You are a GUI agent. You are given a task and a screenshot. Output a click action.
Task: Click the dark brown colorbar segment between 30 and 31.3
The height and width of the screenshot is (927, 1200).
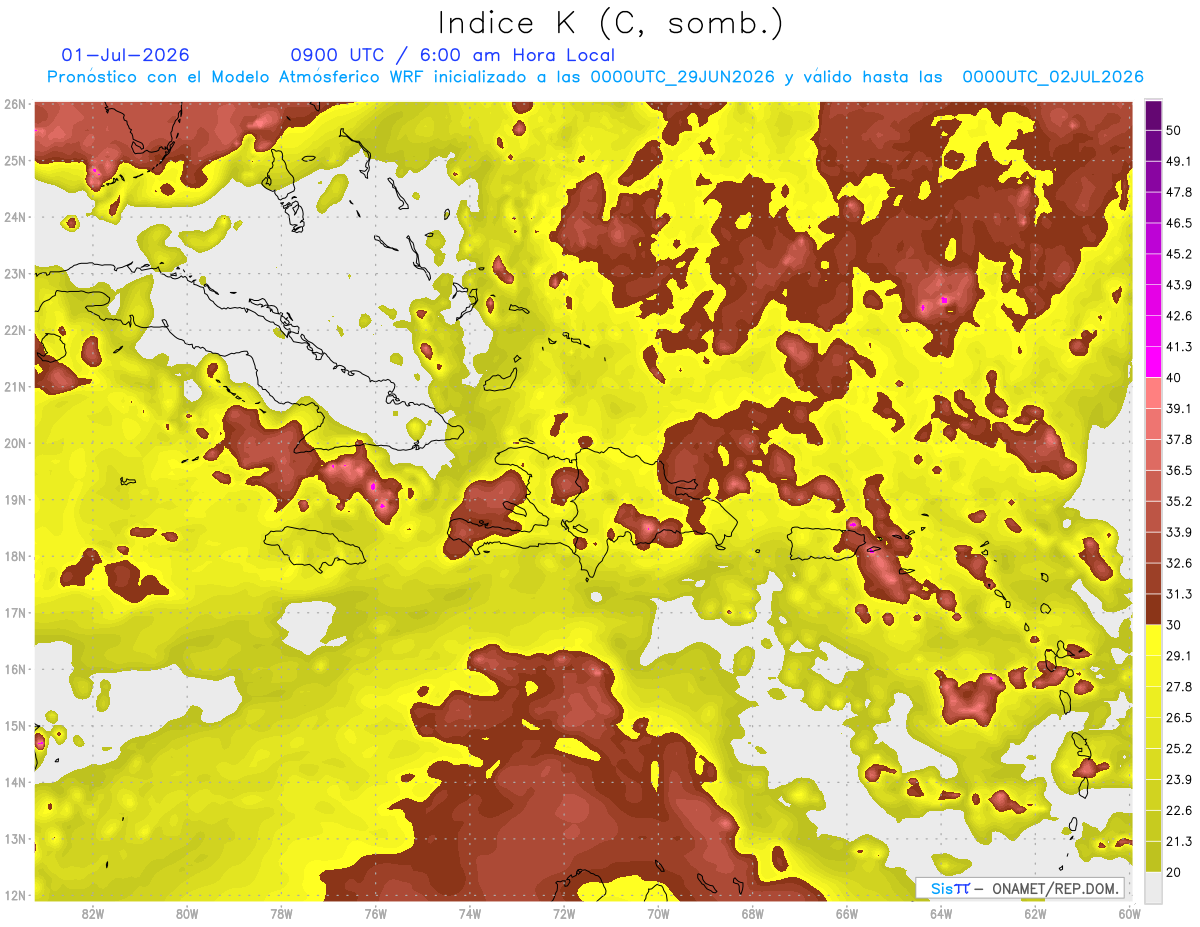tap(1153, 609)
